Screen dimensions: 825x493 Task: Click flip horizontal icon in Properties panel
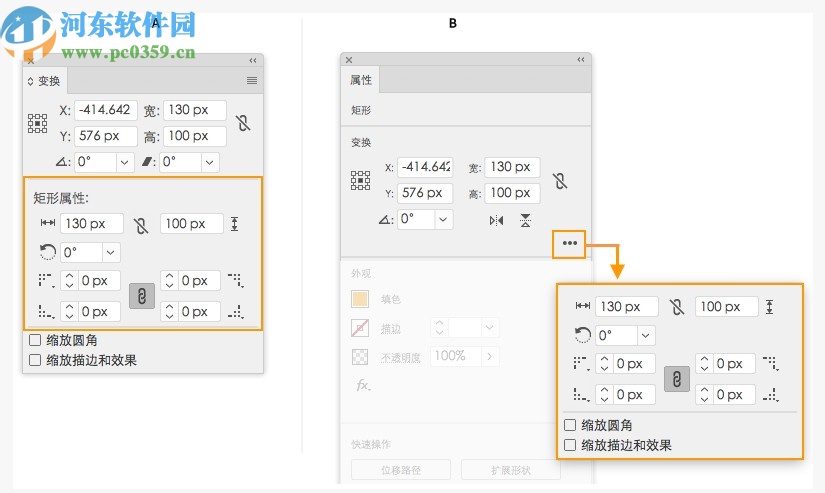coord(496,220)
